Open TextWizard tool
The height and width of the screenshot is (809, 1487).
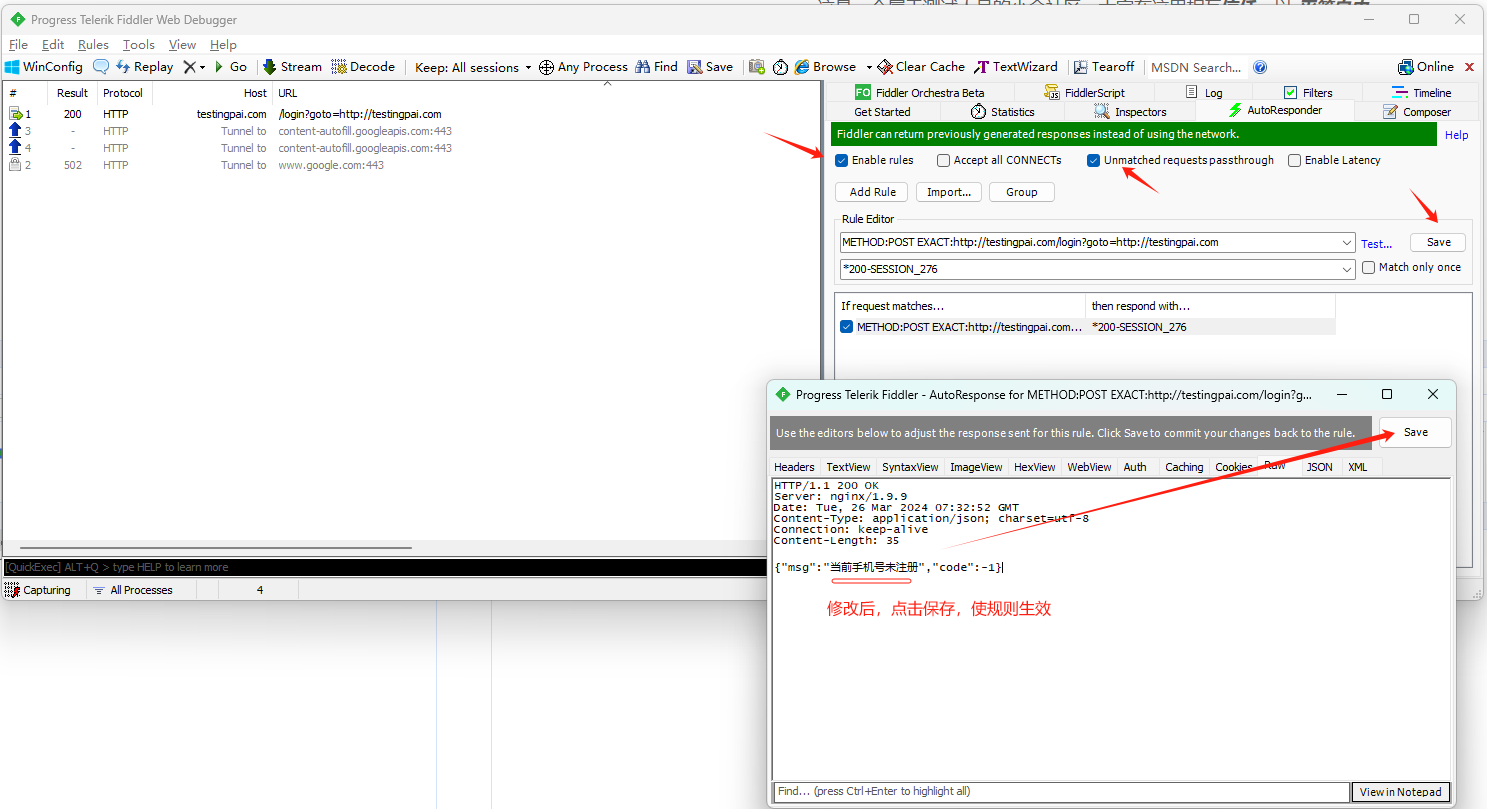pos(1016,67)
